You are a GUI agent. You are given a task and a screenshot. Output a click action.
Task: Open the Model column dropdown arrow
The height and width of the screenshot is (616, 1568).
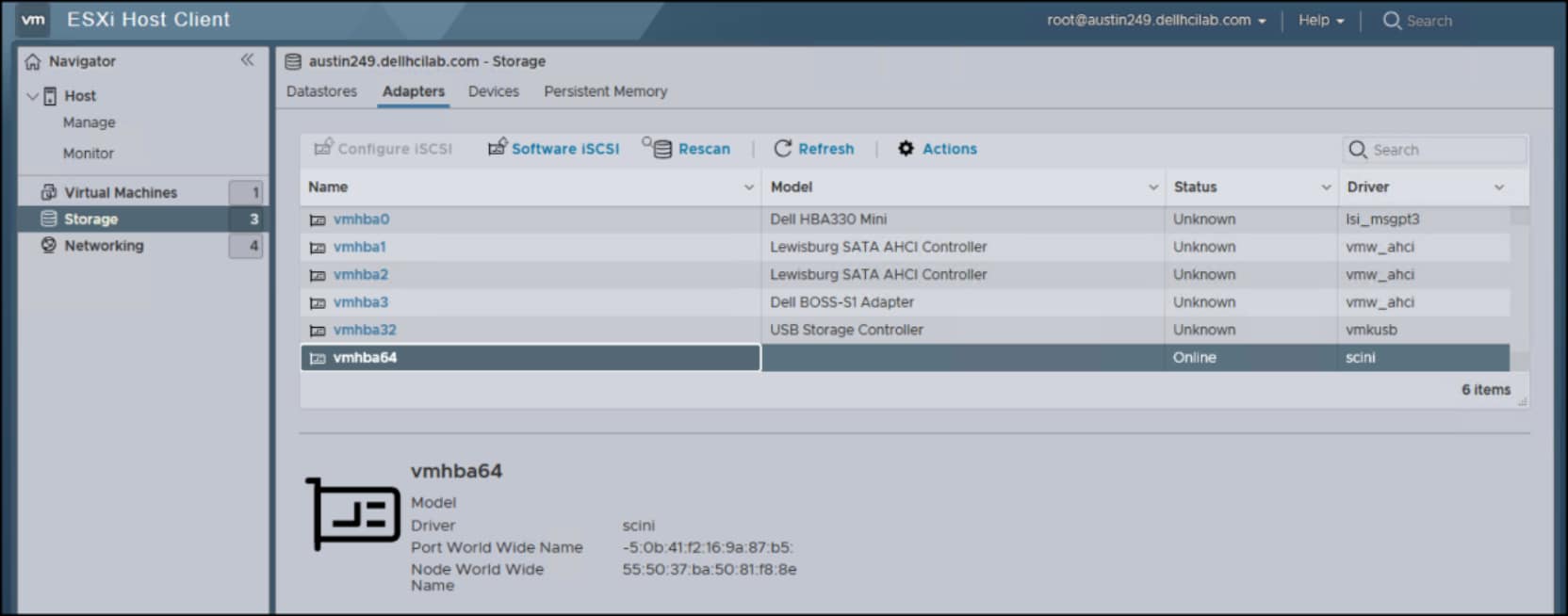pos(1153,187)
